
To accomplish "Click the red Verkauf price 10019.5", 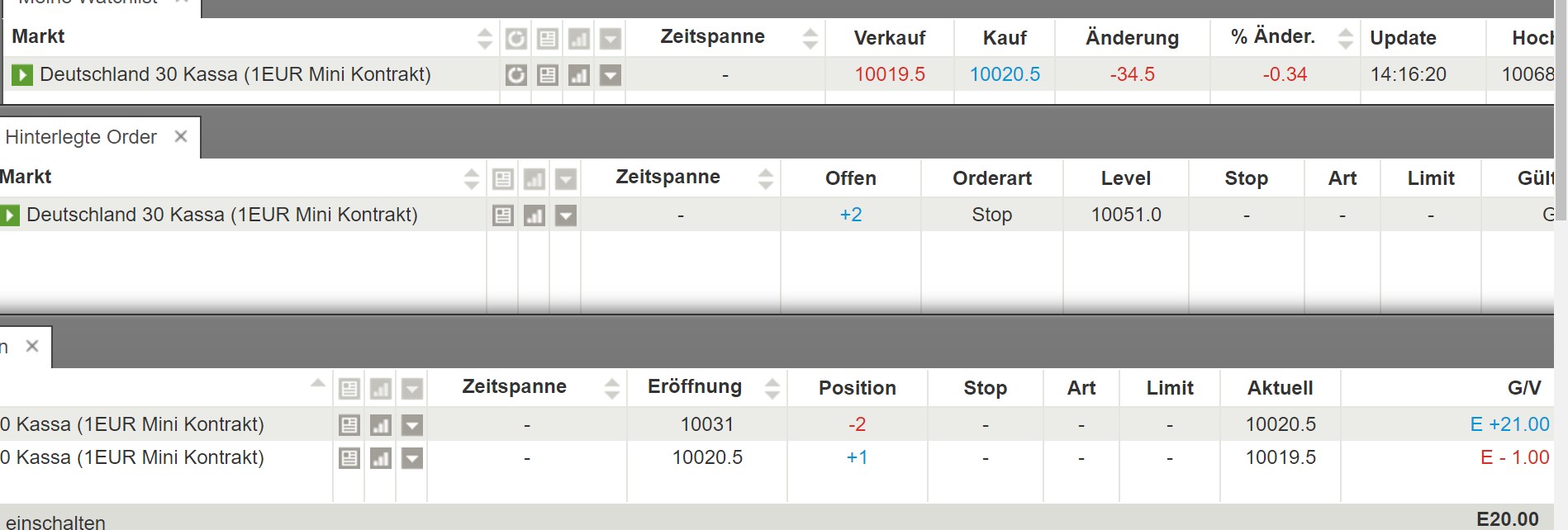I will click(890, 74).
